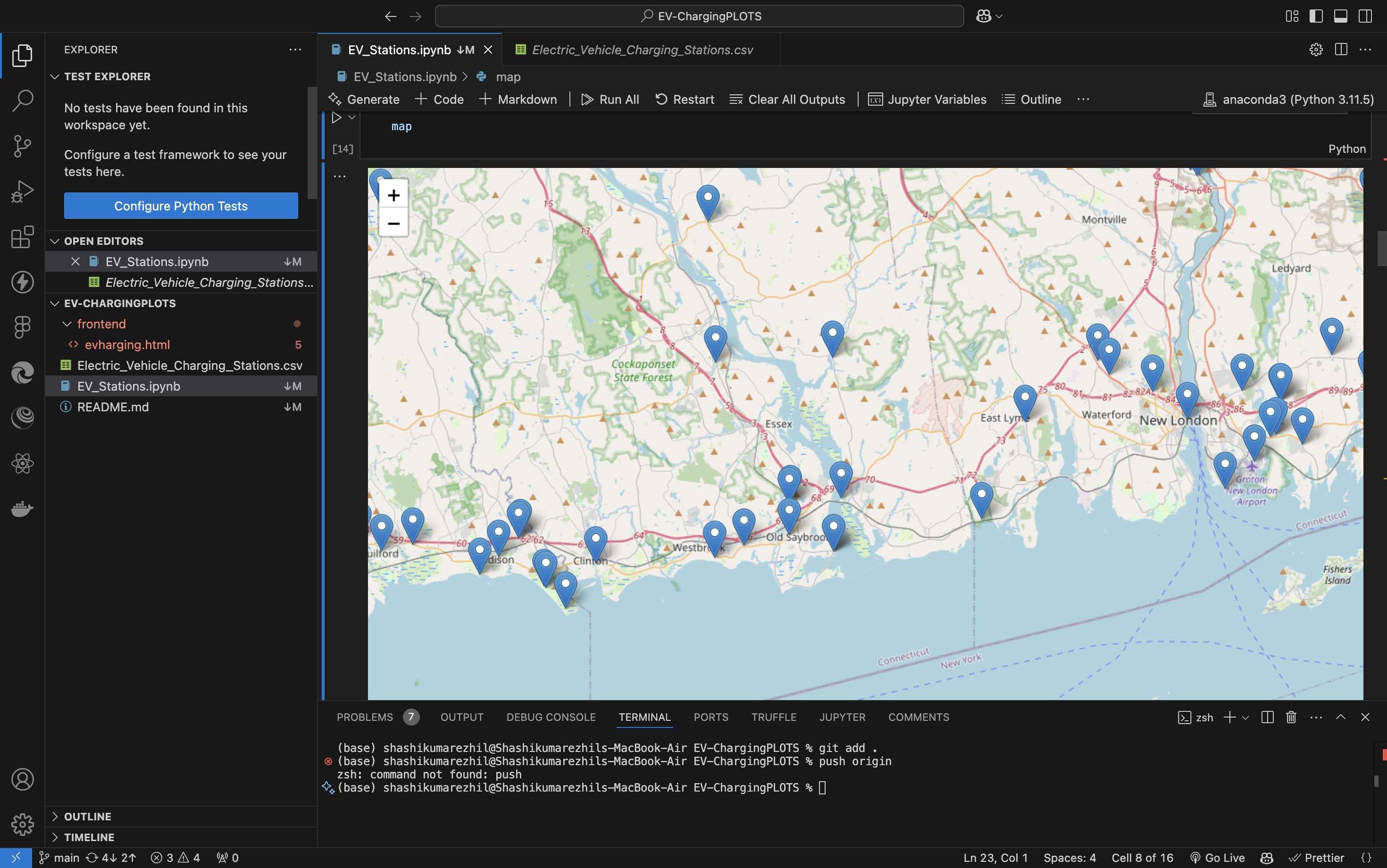The image size is (1387, 868).
Task: Open the Jupyter Variables panel
Action: [927, 99]
